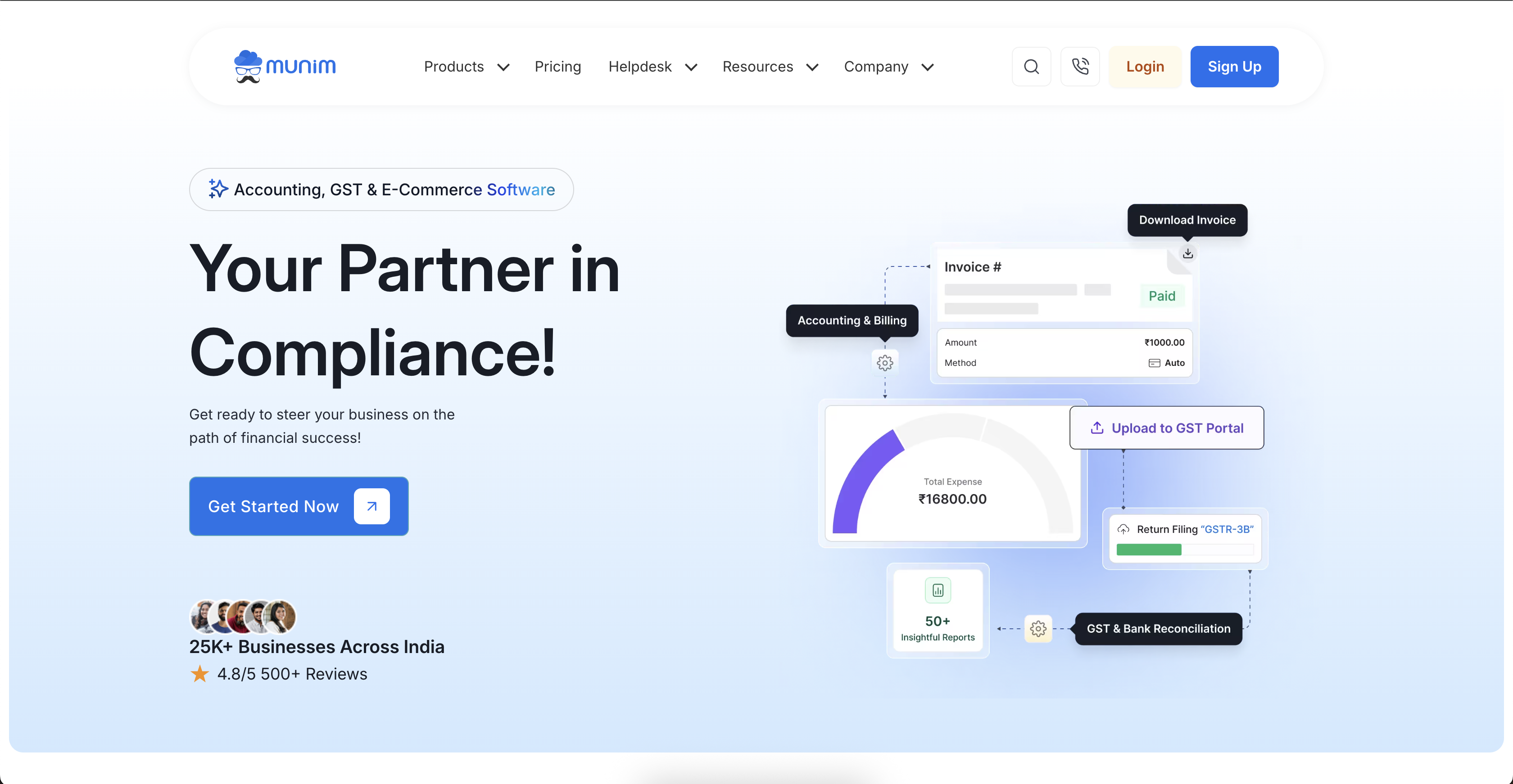The image size is (1513, 784).
Task: Expand the Helpdesk dropdown chevron
Action: coord(691,68)
